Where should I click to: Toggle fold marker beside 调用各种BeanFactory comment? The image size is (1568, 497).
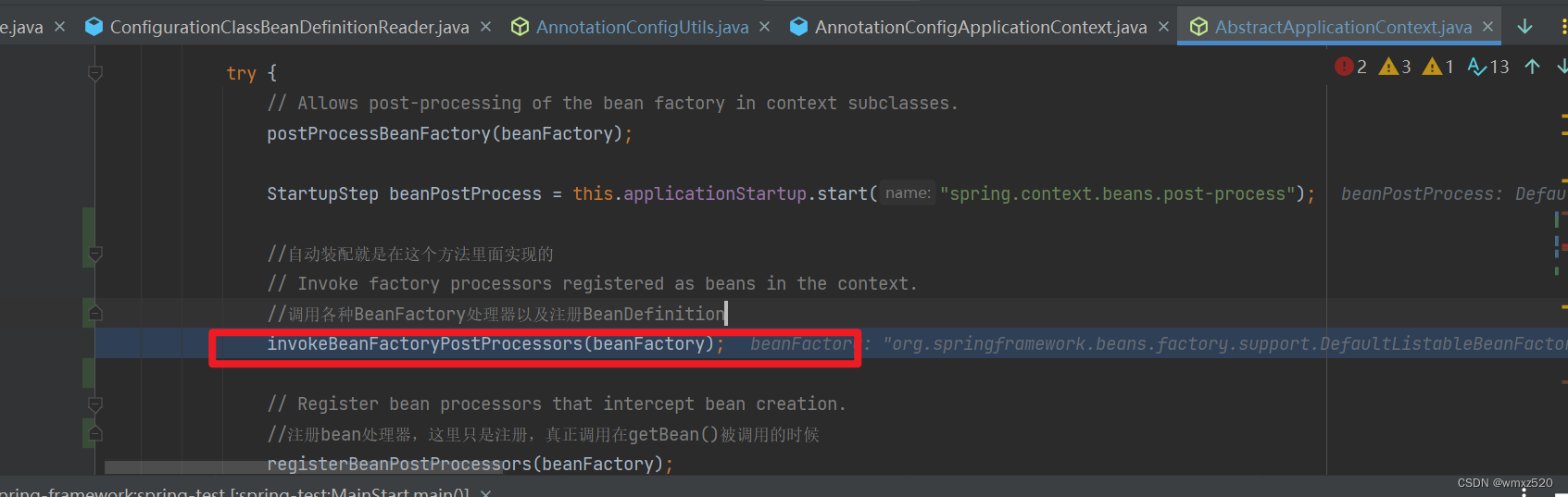point(94,313)
